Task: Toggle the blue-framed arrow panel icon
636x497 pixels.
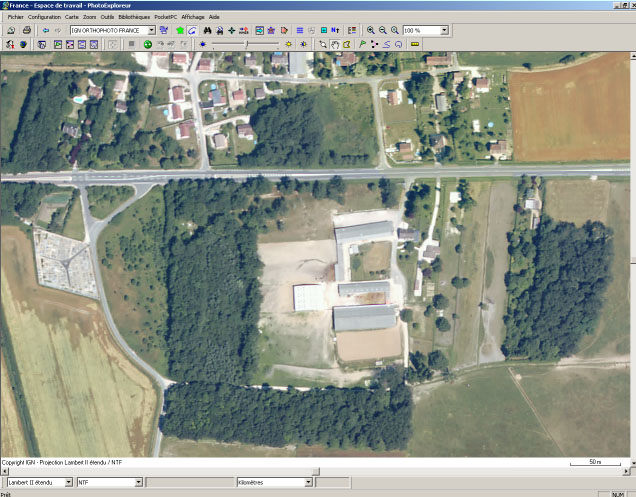Action: (260, 30)
